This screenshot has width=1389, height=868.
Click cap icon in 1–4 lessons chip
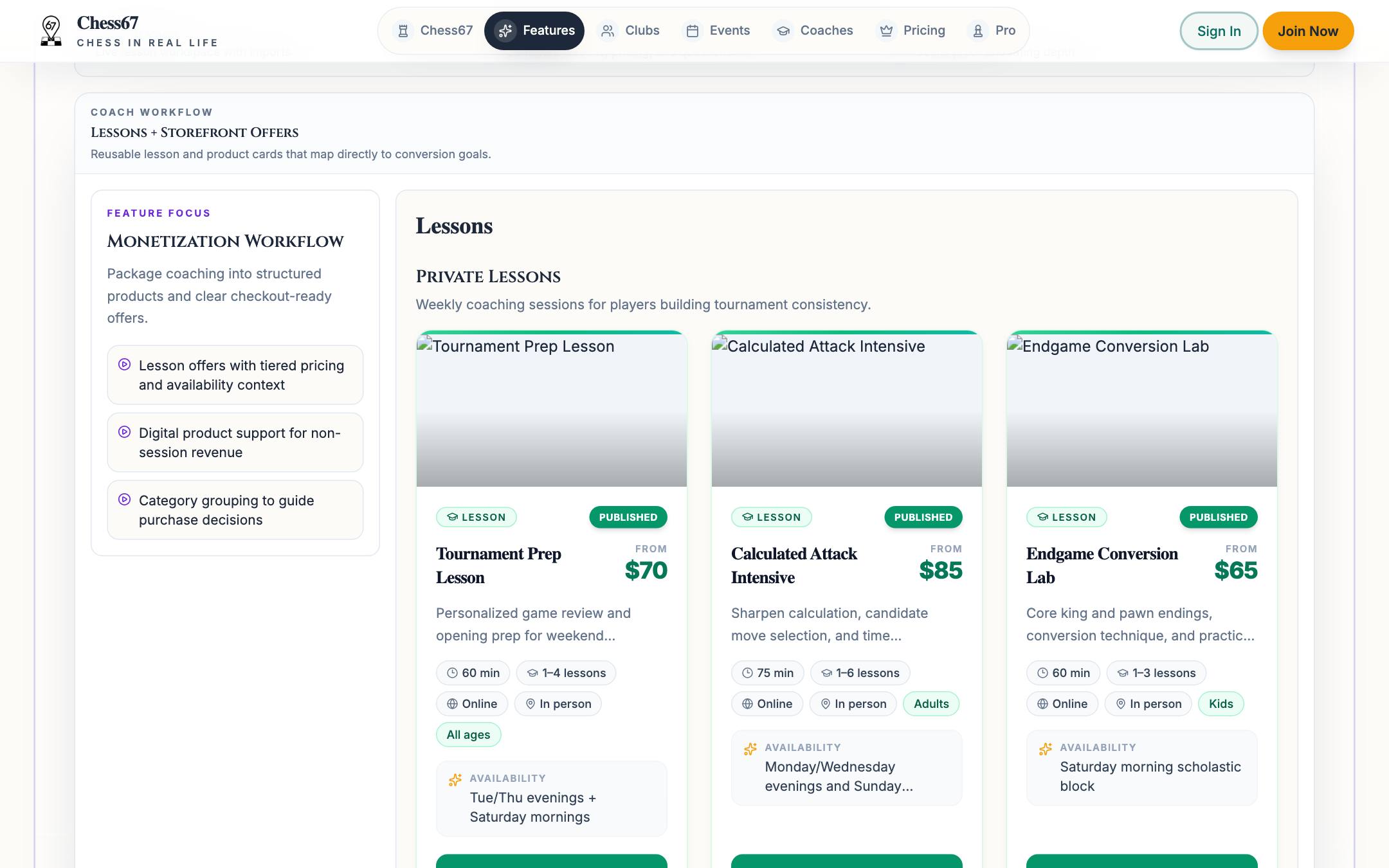coord(532,673)
